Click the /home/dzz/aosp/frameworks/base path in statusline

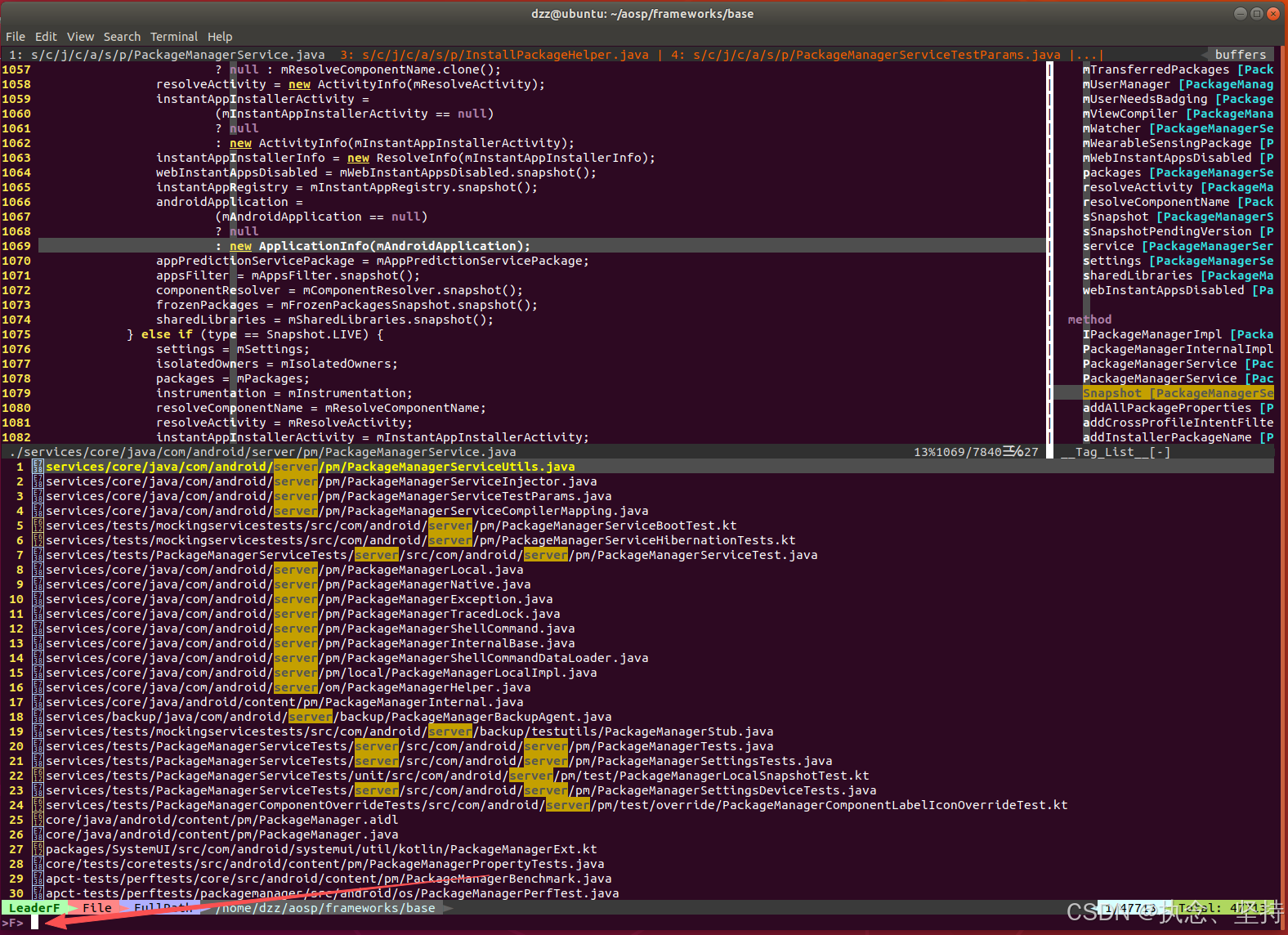tap(325, 908)
